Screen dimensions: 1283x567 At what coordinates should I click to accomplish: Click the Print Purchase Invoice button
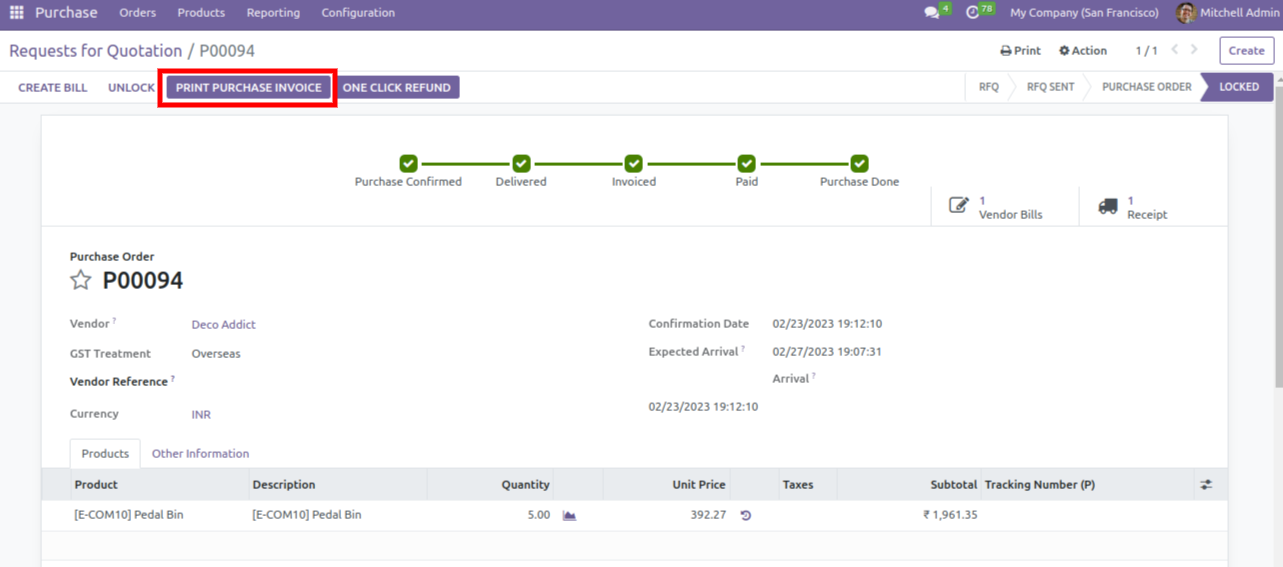(x=248, y=88)
